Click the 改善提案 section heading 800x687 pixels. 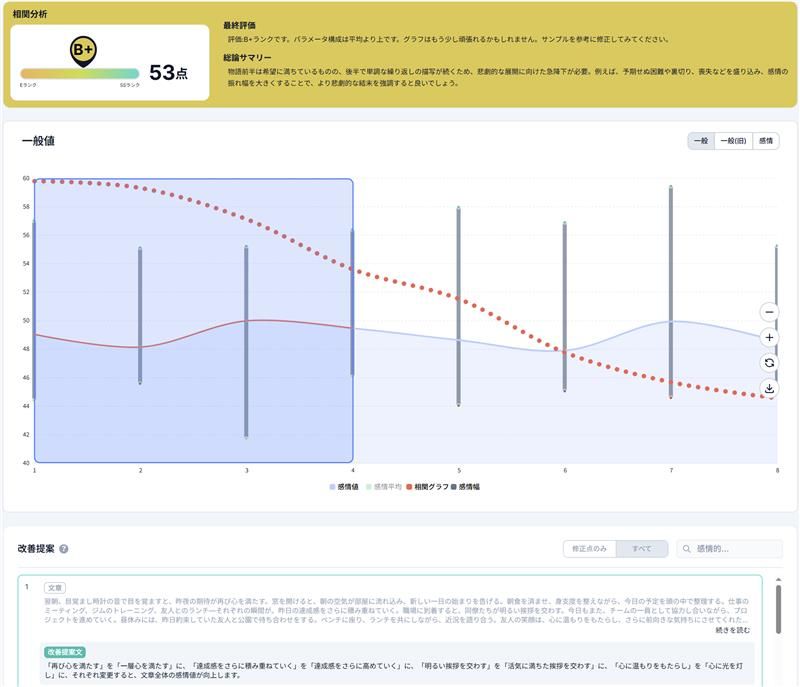36,549
